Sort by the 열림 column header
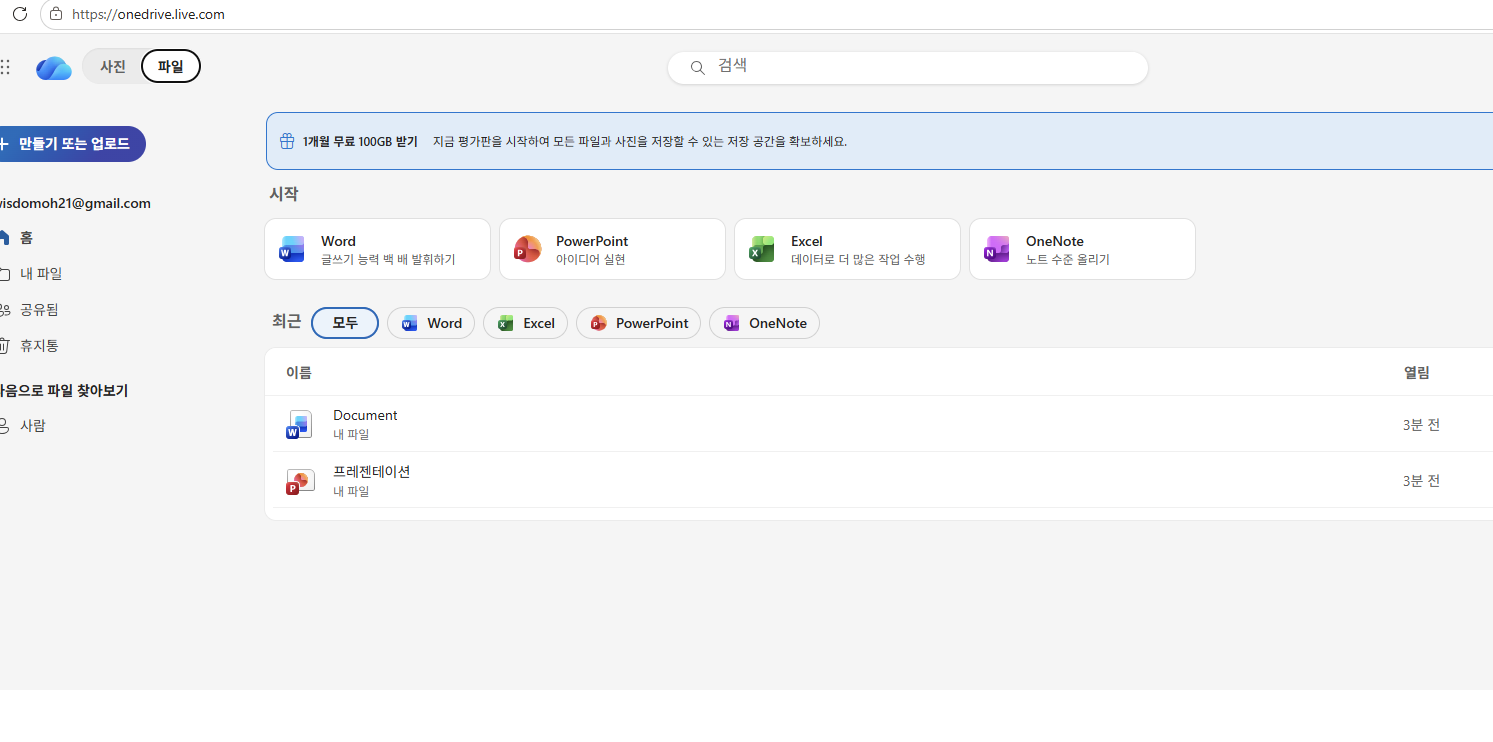Viewport: 1493px width, 742px height. pos(1417,373)
